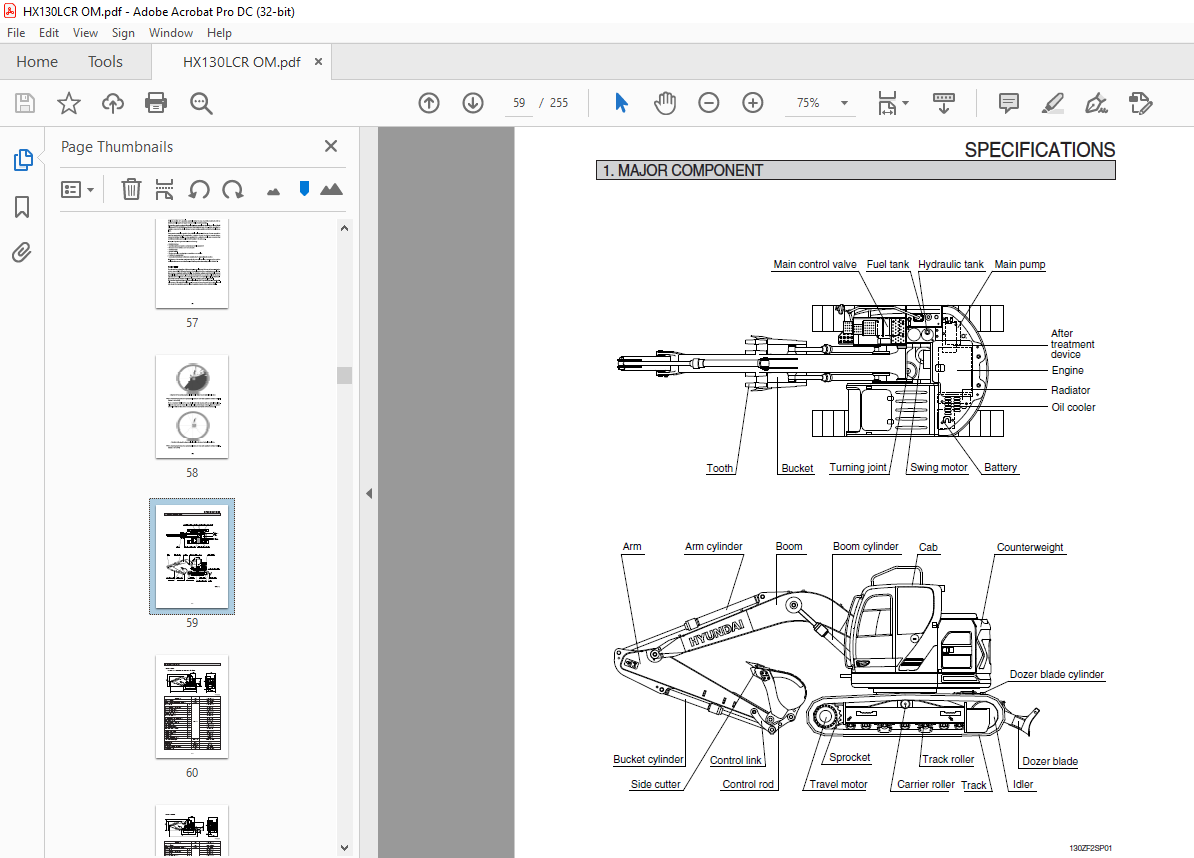Click the 'Counterweight' label
Image resolution: width=1194 pixels, height=858 pixels.
[x=1030, y=547]
